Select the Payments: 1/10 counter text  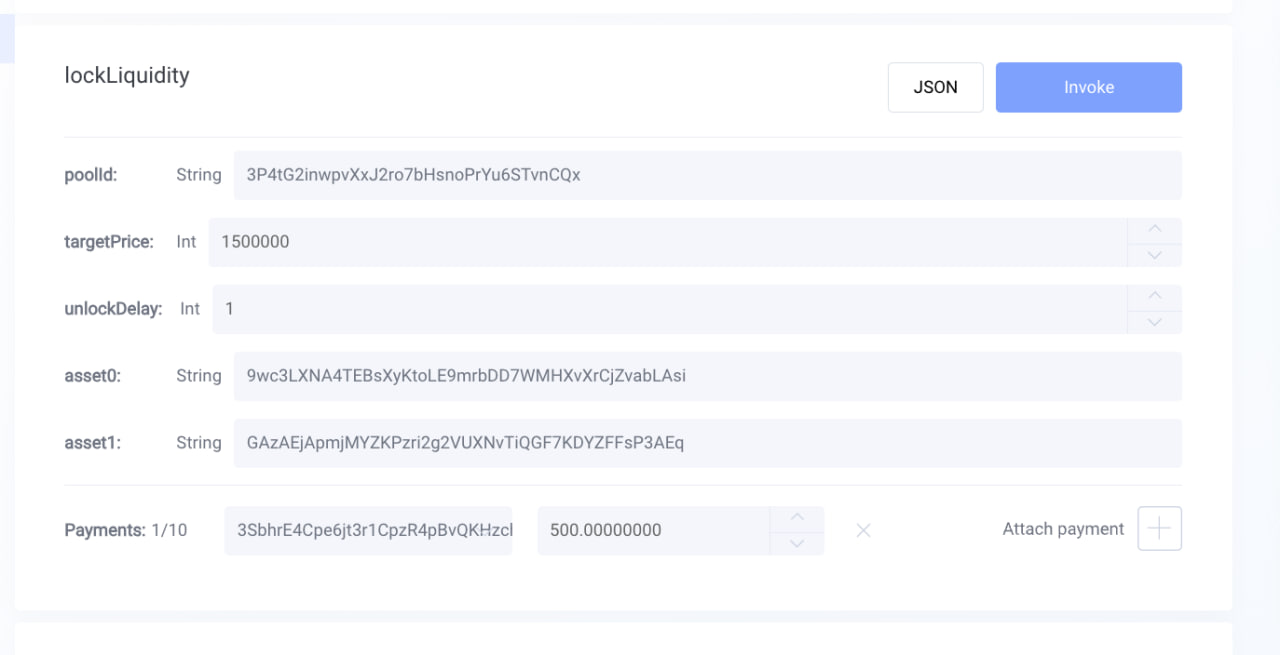coord(125,530)
